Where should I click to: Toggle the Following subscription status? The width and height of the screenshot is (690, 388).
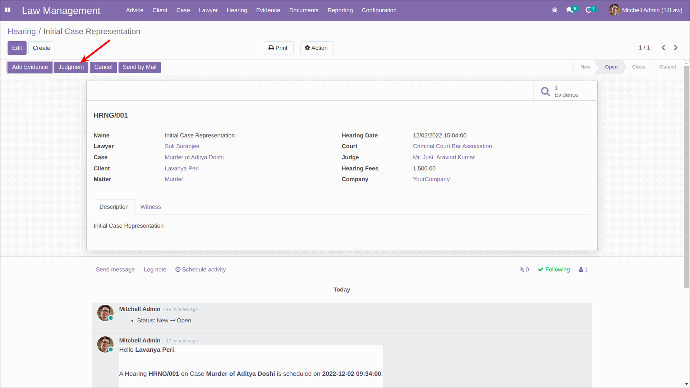[554, 270]
